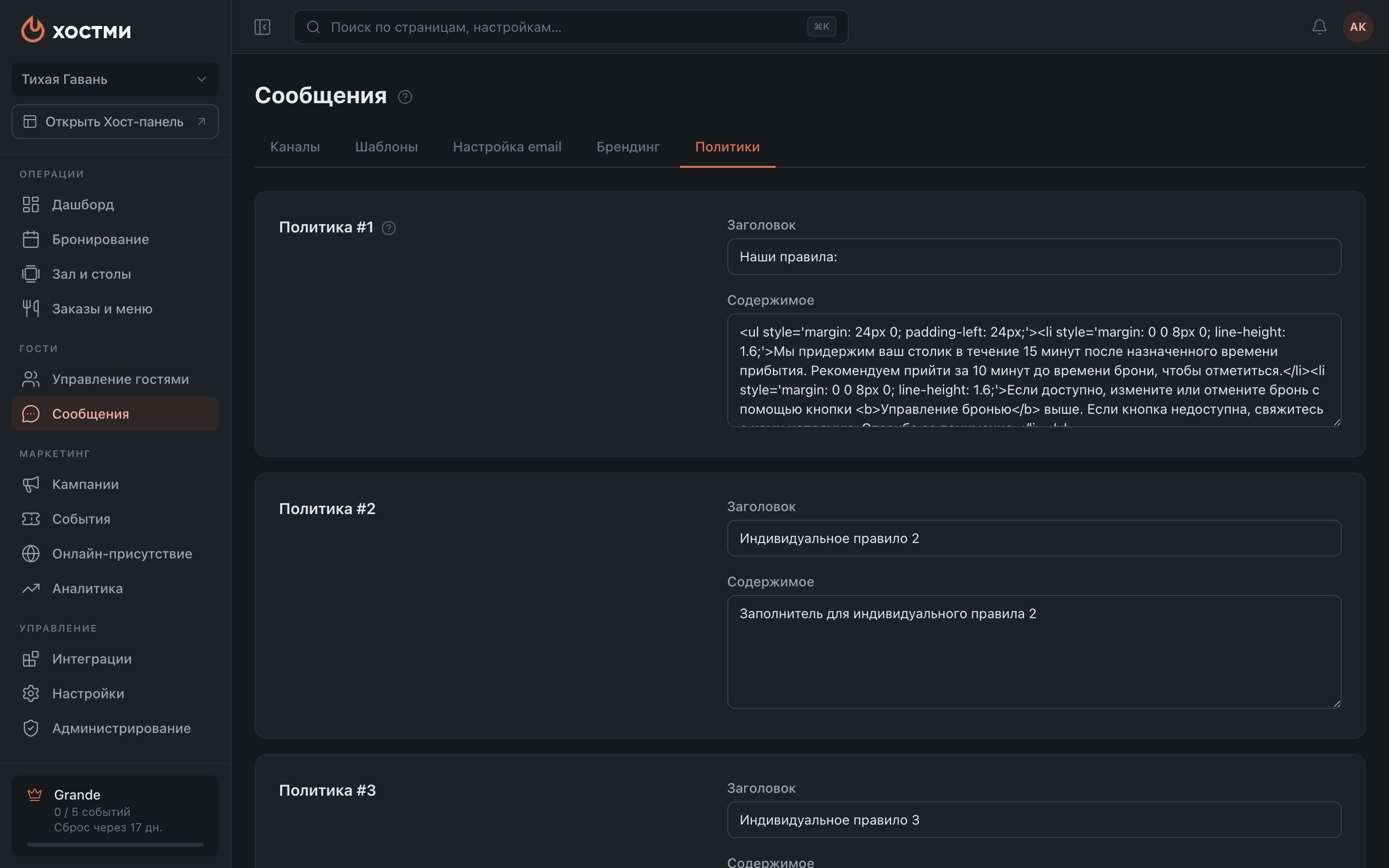The image size is (1389, 868).
Task: Switch to the Шаблоны tab
Action: coord(386,147)
